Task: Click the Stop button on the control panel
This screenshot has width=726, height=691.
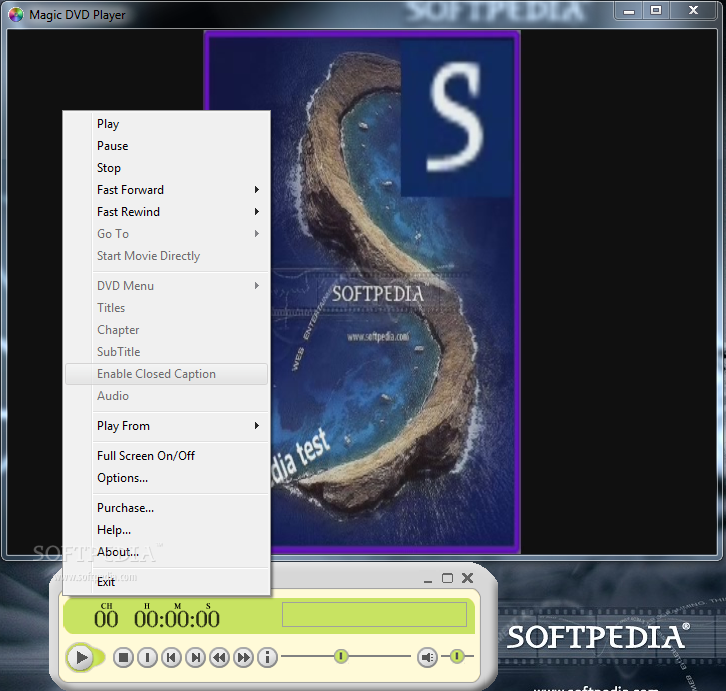Action: tap(123, 657)
